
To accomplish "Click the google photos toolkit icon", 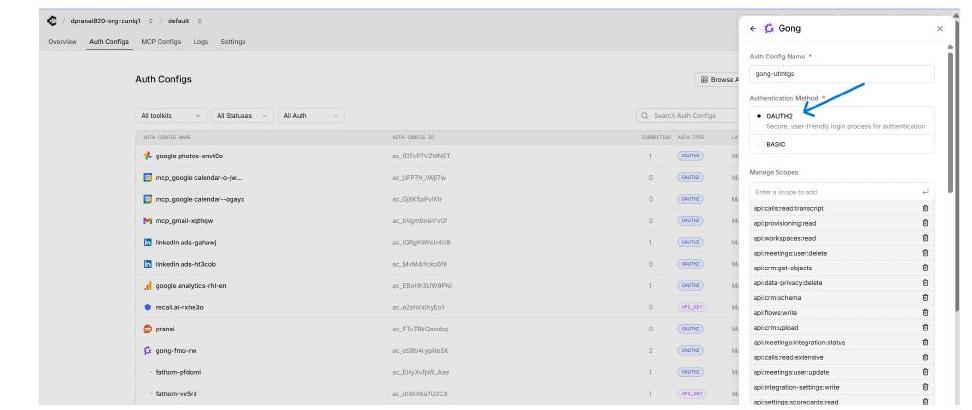I will click(x=148, y=156).
